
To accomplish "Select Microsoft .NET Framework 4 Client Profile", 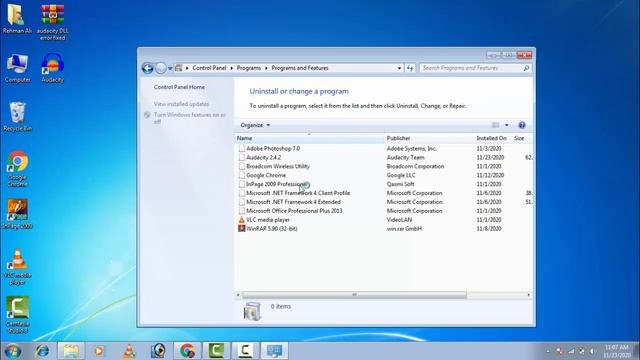I will [298, 193].
